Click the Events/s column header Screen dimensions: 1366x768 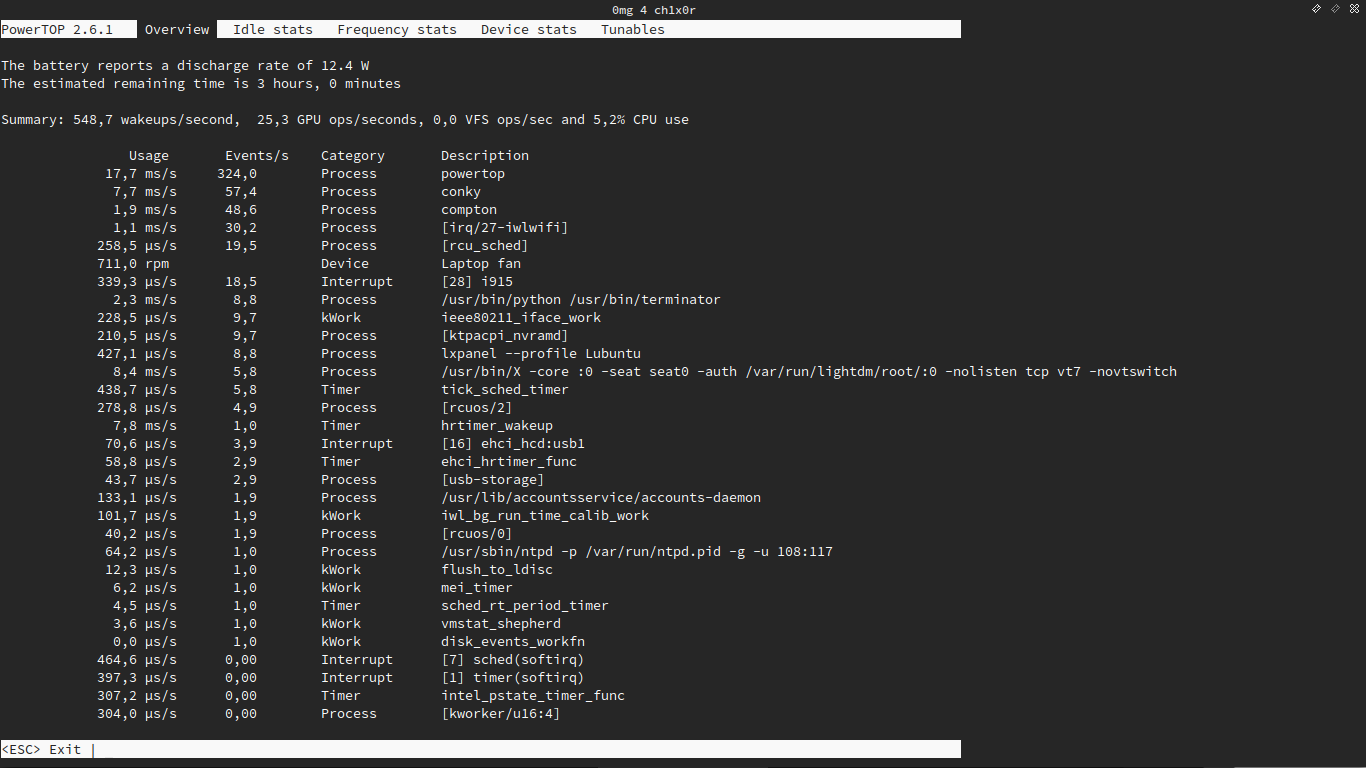pos(257,155)
